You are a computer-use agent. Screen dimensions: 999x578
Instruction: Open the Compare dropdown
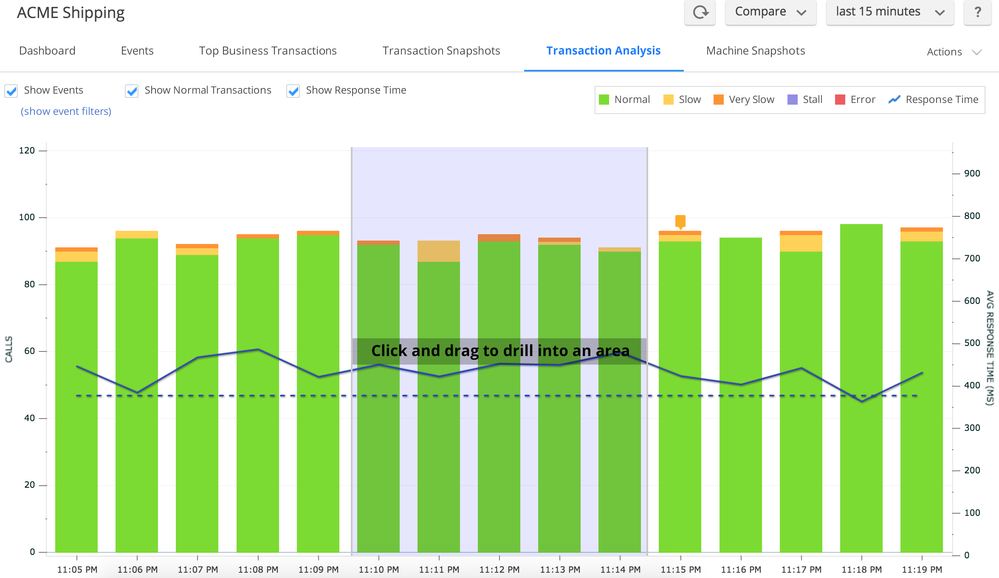pyautogui.click(x=770, y=12)
